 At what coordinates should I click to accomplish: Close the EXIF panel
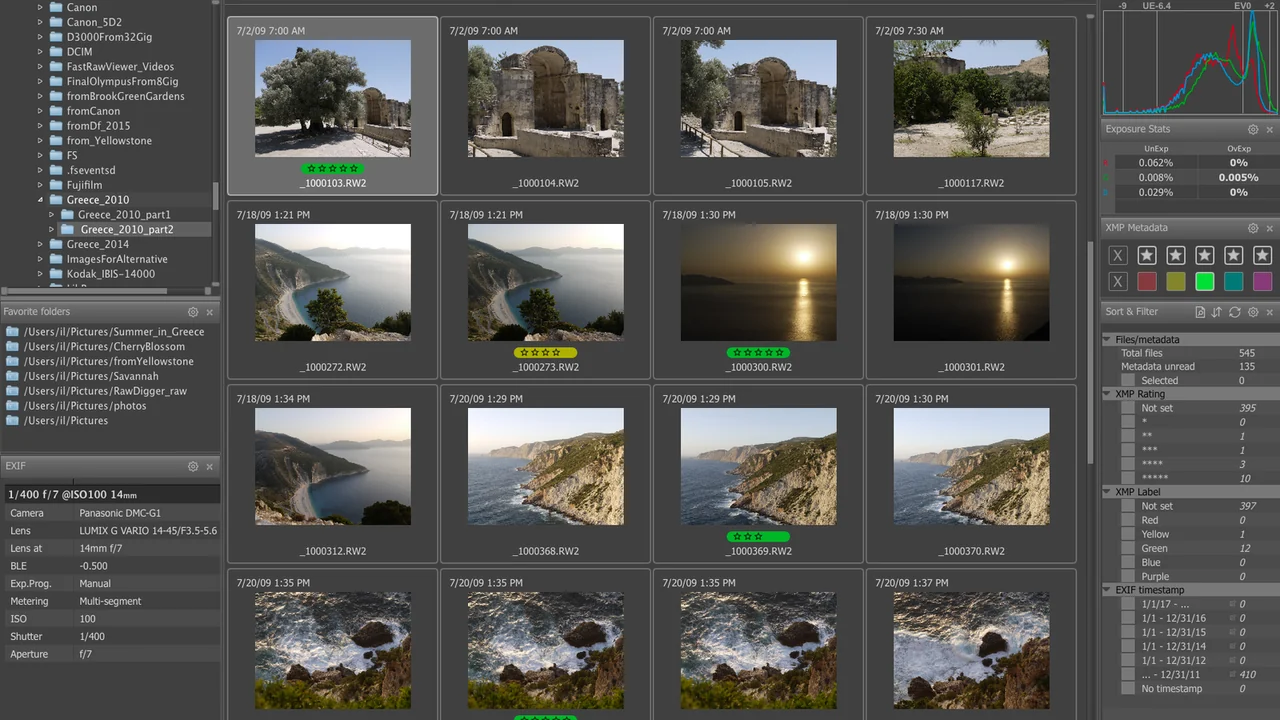point(210,466)
